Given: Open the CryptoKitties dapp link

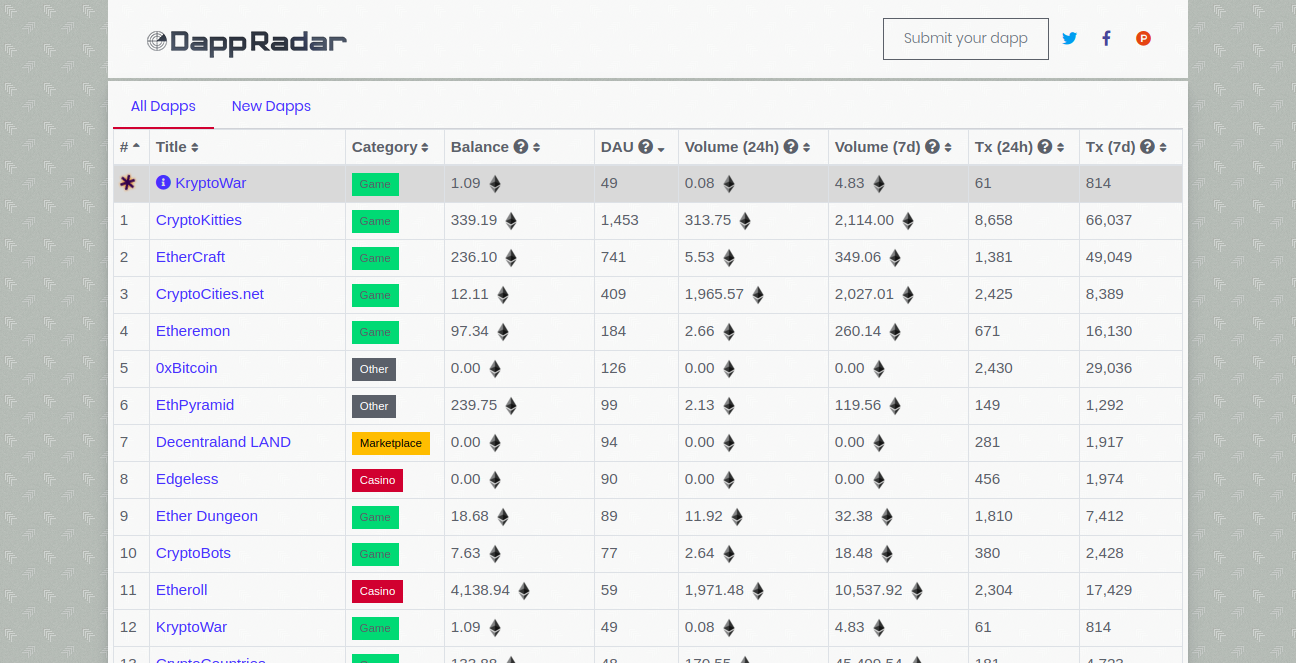Looking at the screenshot, I should [x=199, y=220].
